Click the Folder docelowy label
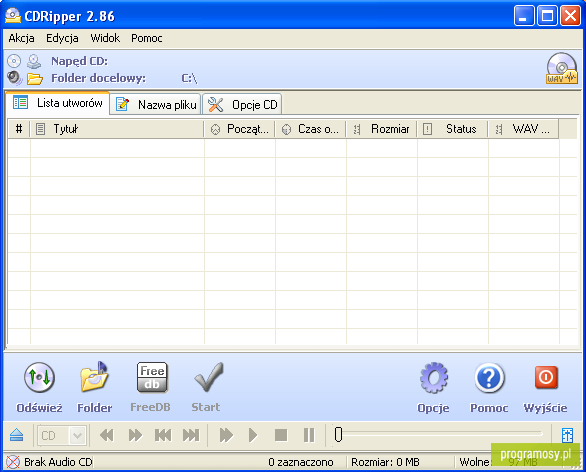Image resolution: width=586 pixels, height=472 pixels. [98, 78]
